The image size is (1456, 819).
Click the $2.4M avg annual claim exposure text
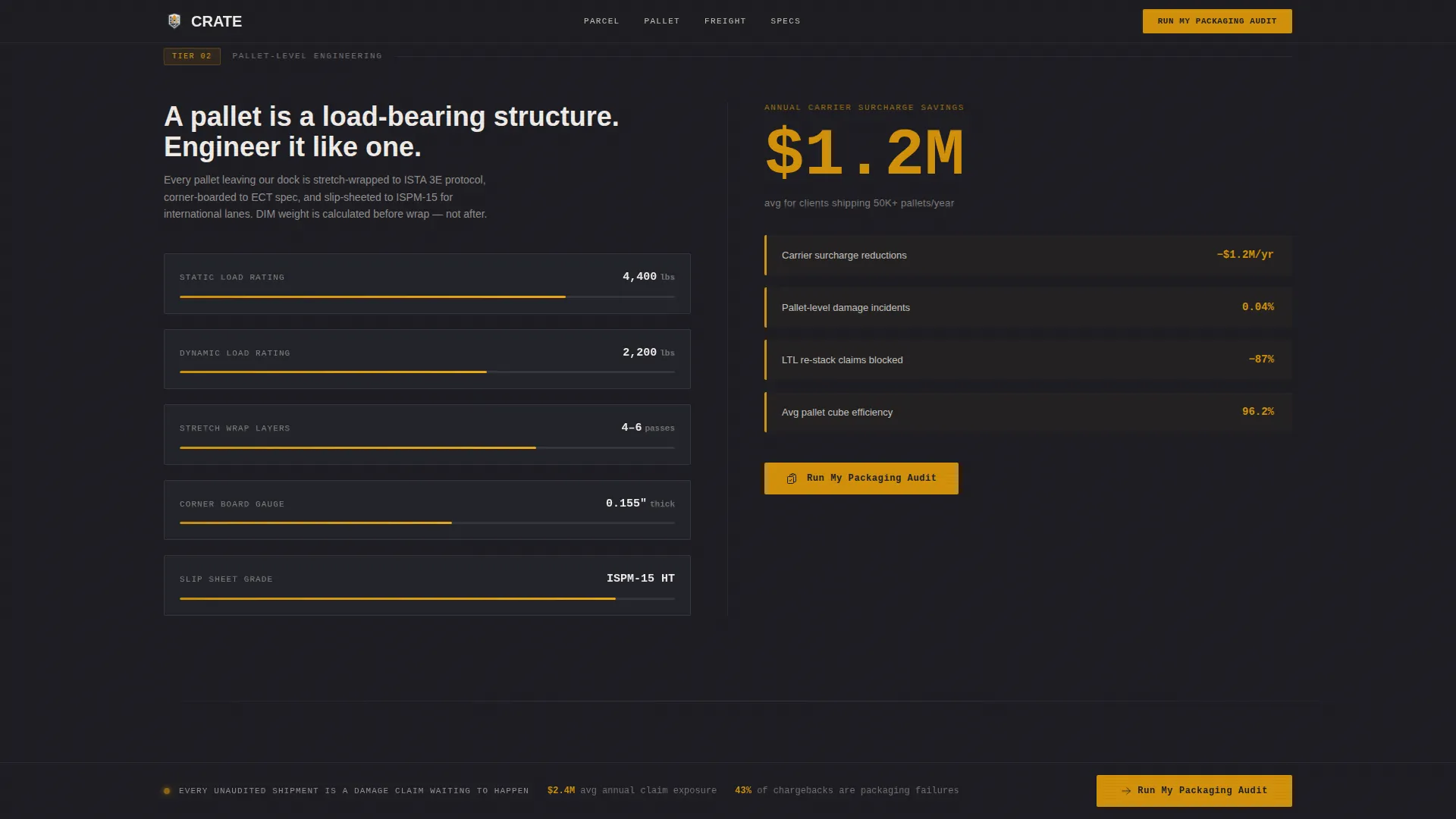(x=632, y=791)
